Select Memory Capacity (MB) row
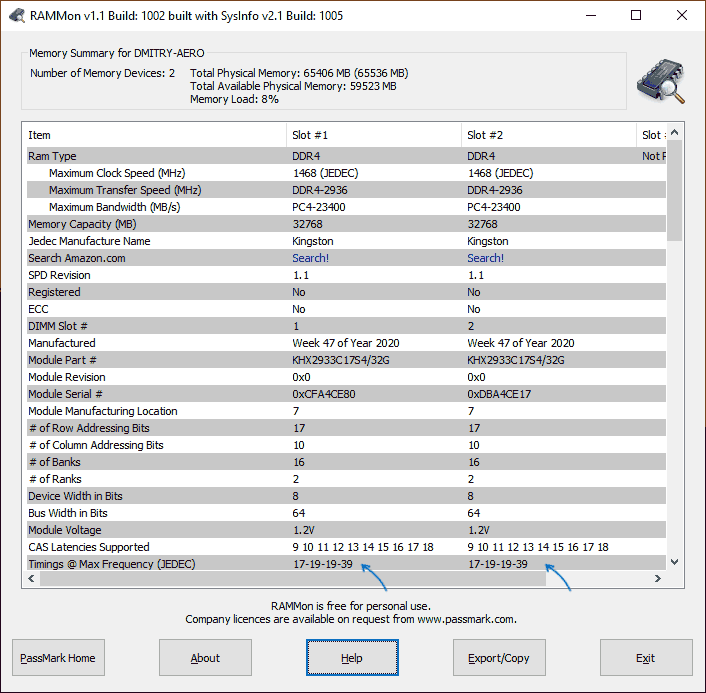The image size is (706, 693). (x=346, y=224)
